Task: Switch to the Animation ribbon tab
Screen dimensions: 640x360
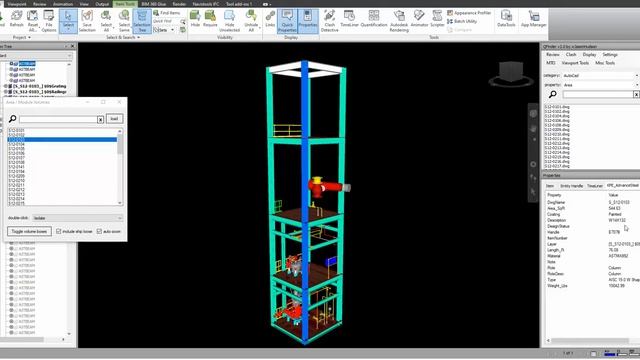Action: (x=63, y=4)
